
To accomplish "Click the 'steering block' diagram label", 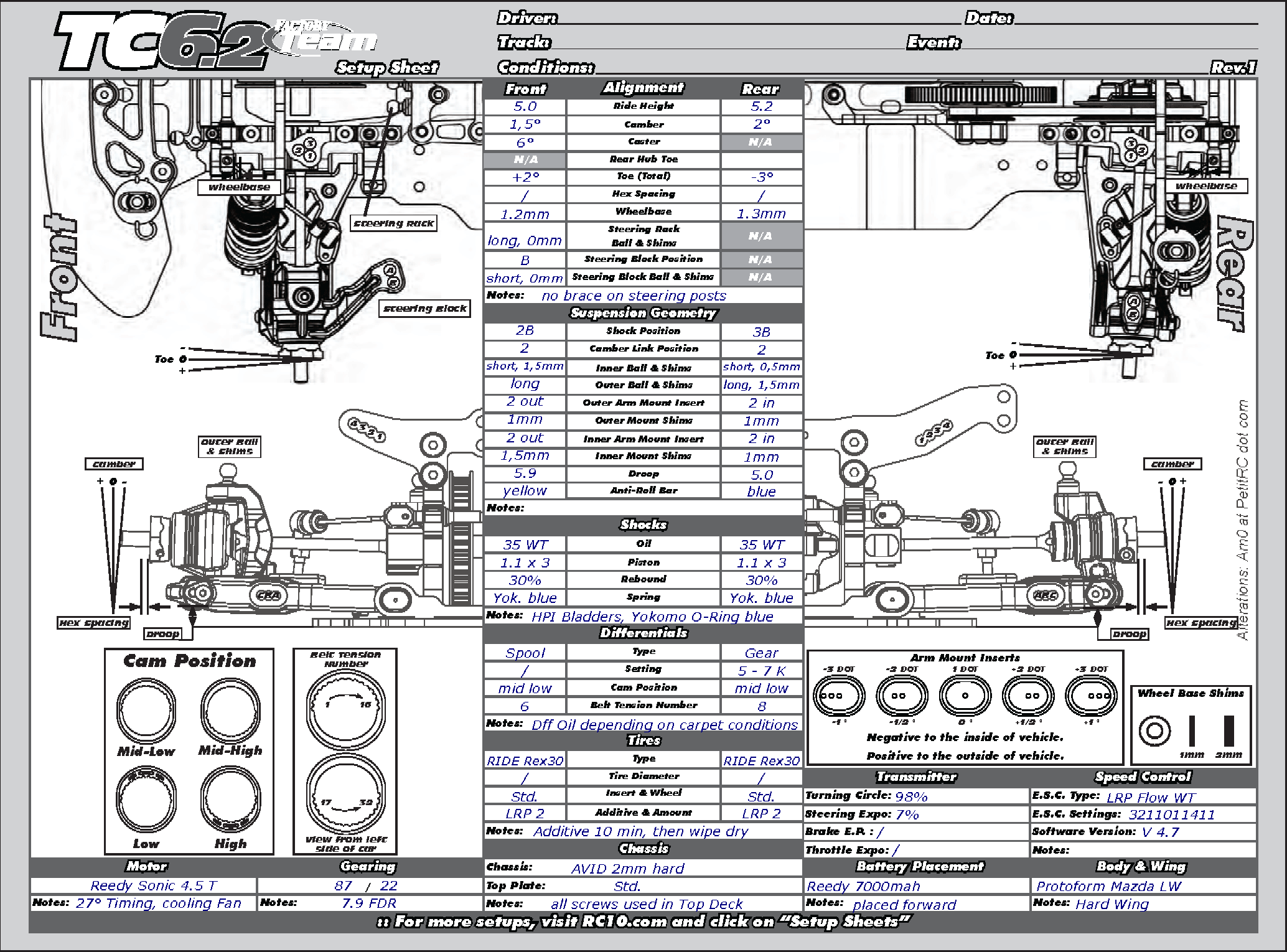I will coord(425,308).
